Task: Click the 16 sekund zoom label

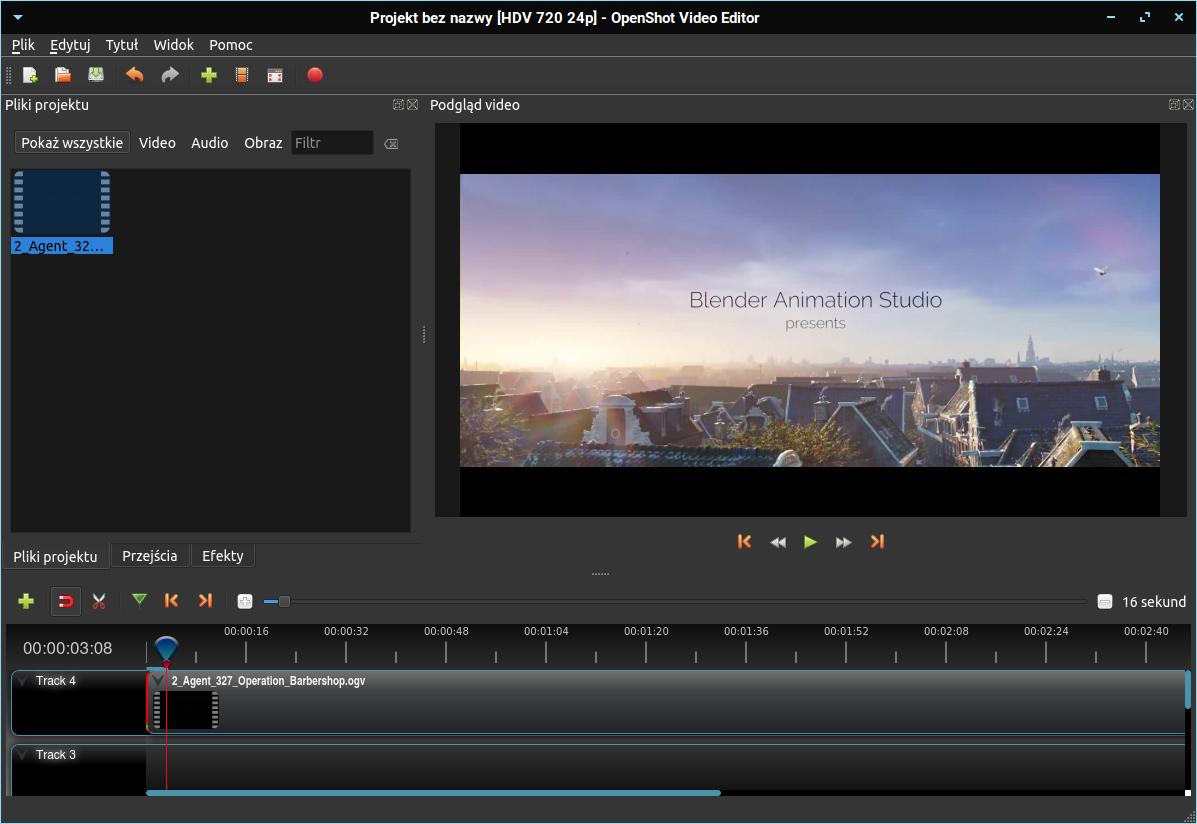Action: click(x=1153, y=602)
